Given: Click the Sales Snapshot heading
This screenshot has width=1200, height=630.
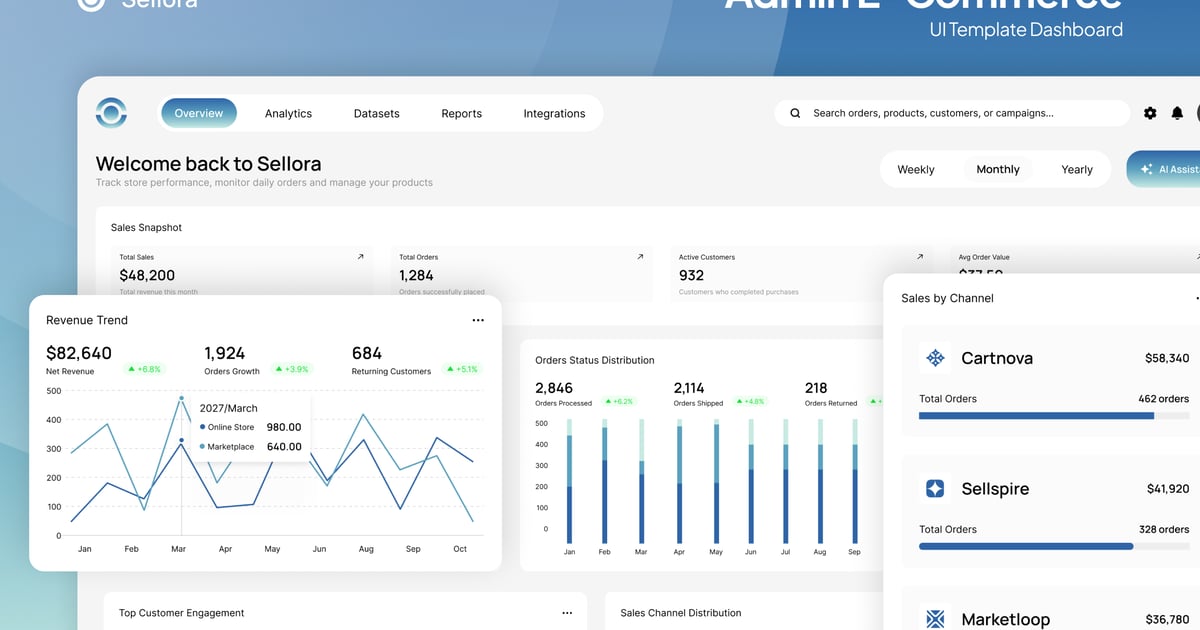Looking at the screenshot, I should [146, 228].
